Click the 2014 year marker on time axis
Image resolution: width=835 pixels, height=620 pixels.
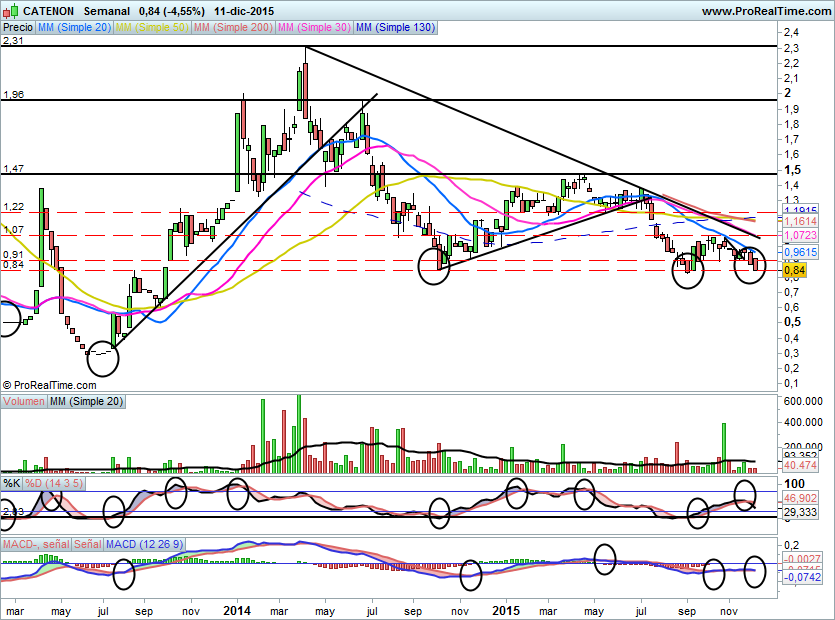coord(237,609)
